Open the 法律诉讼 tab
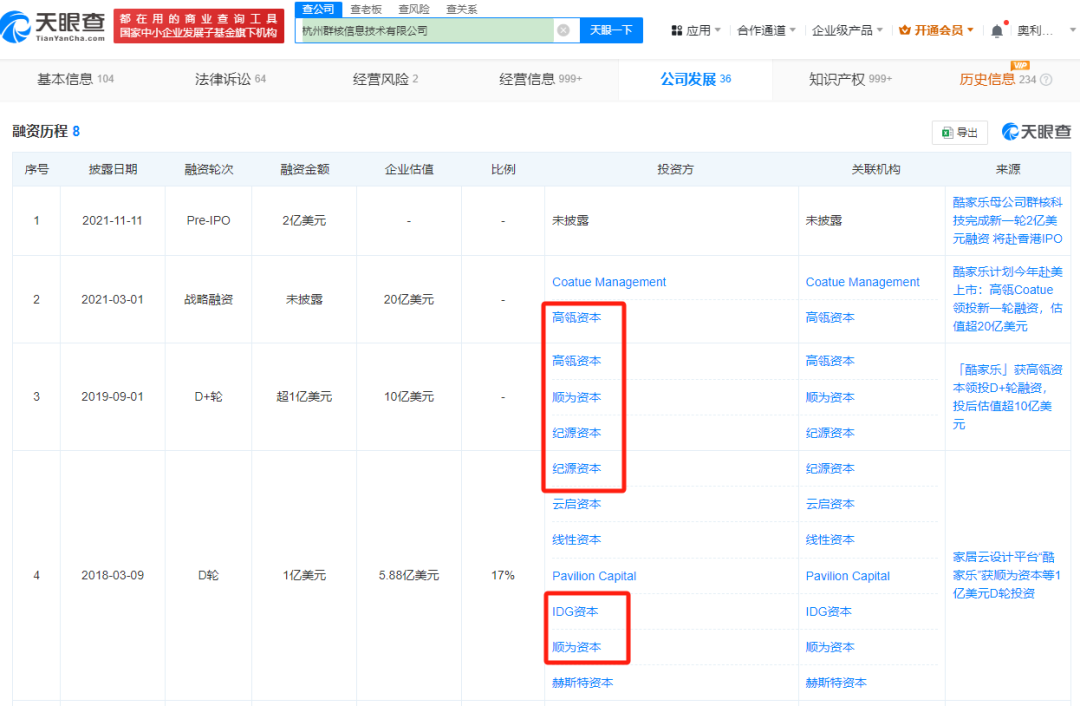1080x706 pixels. pos(230,79)
